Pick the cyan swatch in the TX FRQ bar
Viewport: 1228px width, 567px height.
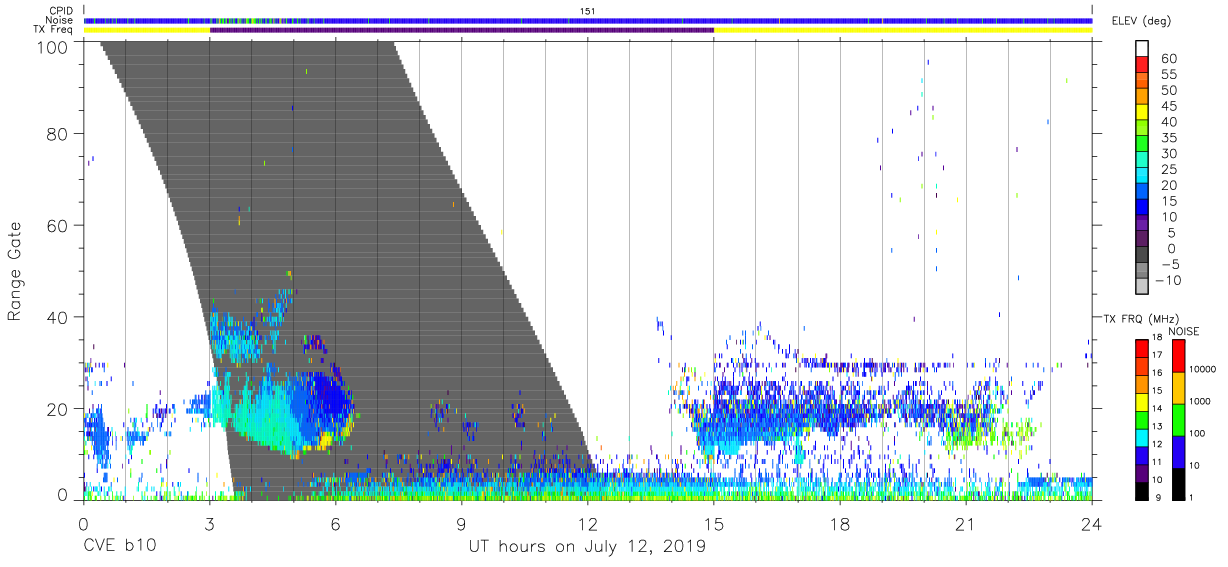click(1142, 437)
